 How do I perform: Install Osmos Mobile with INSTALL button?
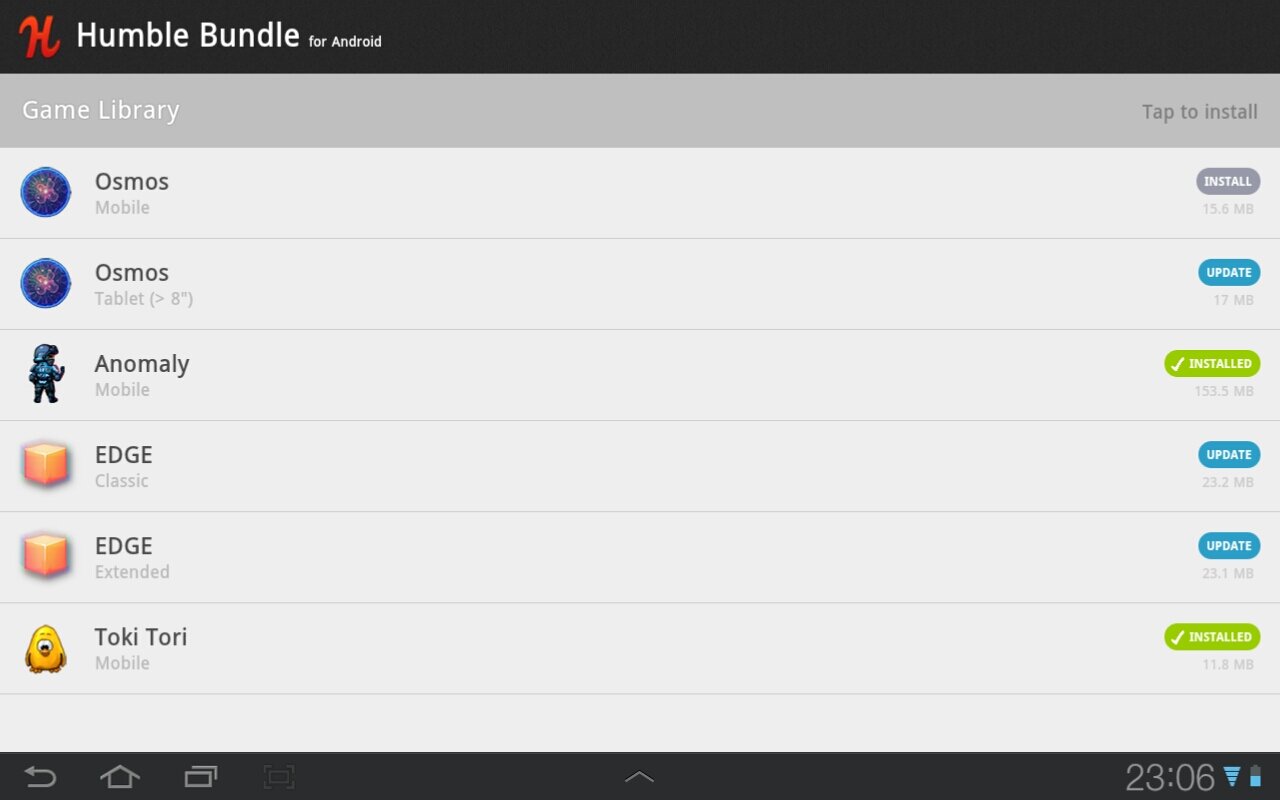point(1228,181)
